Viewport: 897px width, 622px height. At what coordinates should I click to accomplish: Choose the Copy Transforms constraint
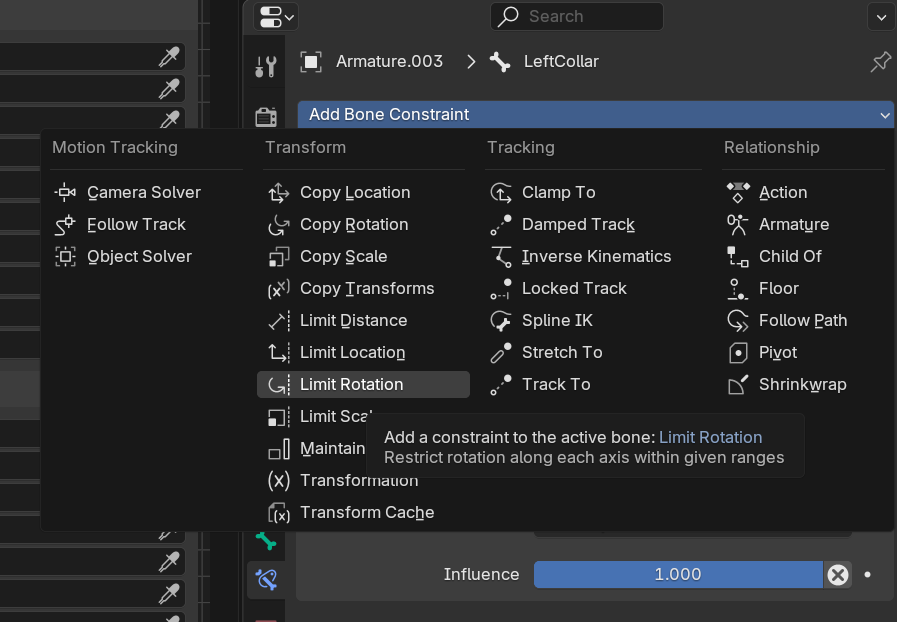point(363,288)
